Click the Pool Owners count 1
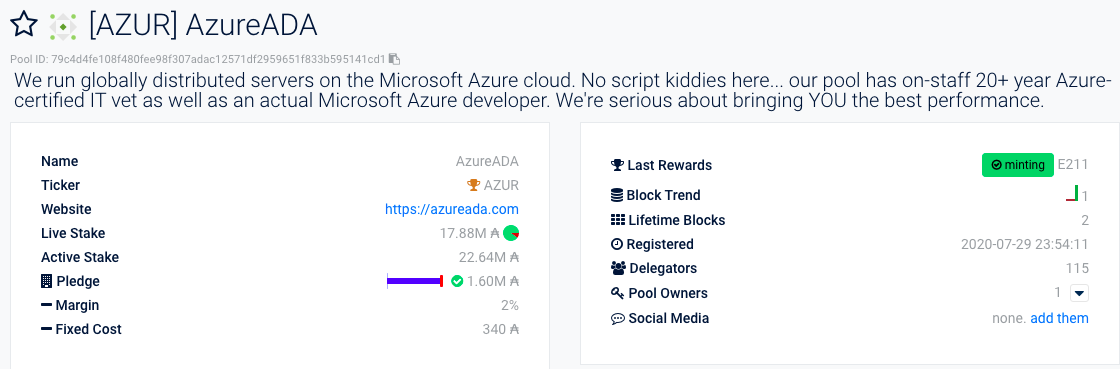 coord(1058,293)
